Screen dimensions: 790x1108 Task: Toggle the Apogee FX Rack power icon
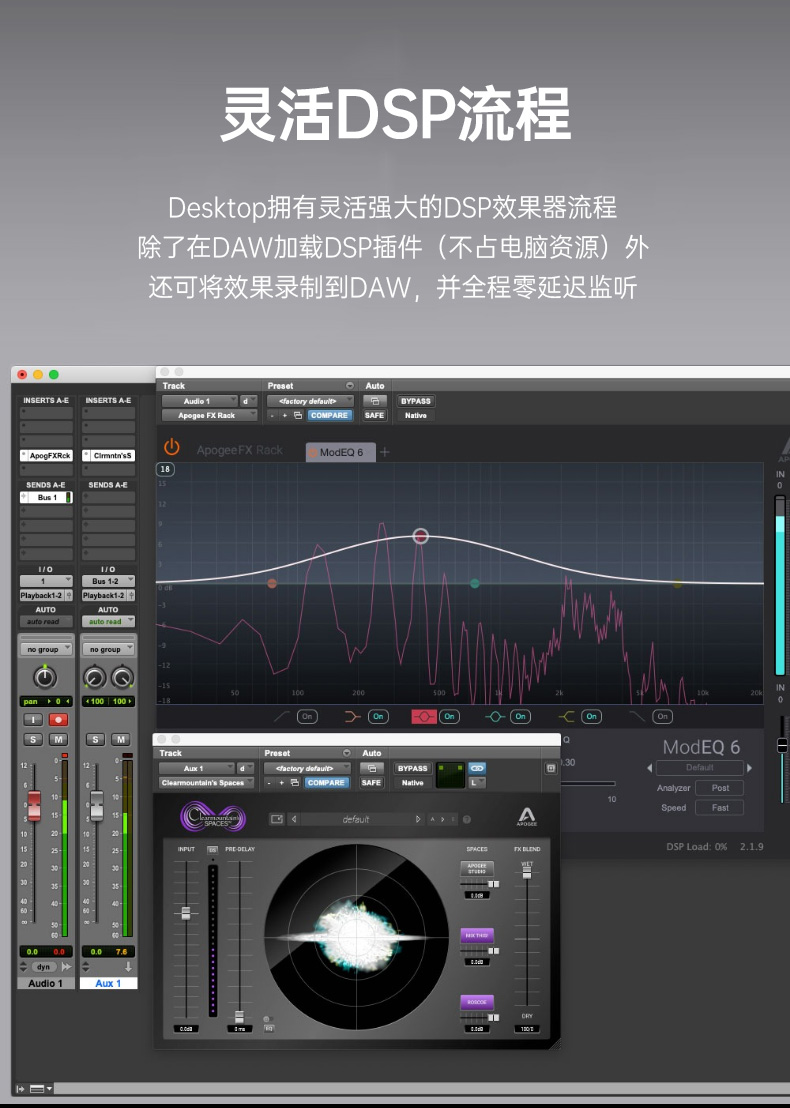[172, 447]
